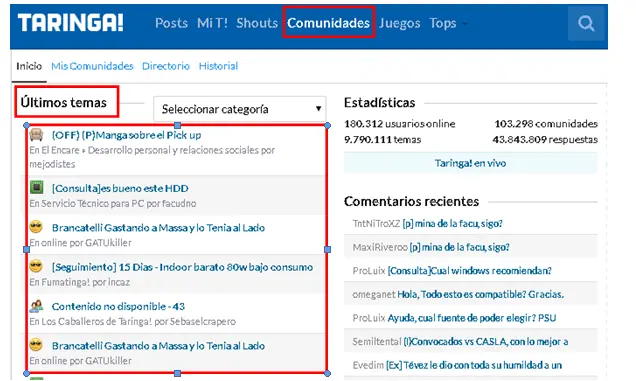Open the Seleccionar categoría dropdown
636x381 pixels.
(240, 109)
